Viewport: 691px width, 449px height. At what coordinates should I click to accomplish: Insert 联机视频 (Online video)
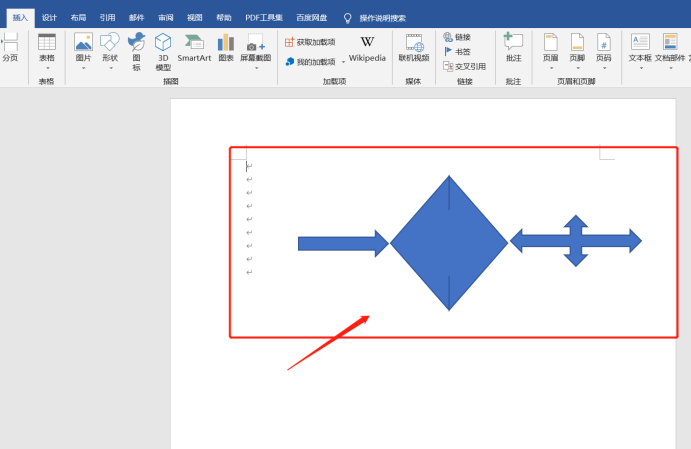(x=413, y=46)
